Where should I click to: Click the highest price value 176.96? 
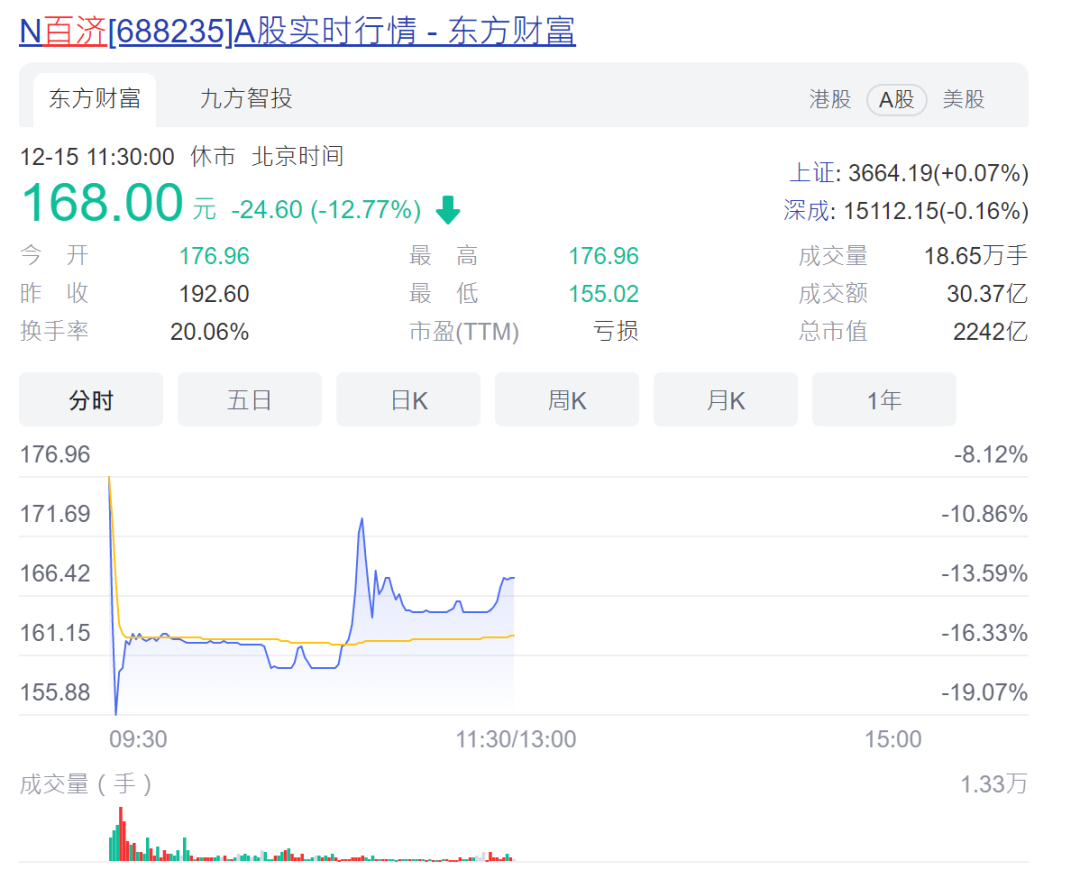(603, 255)
